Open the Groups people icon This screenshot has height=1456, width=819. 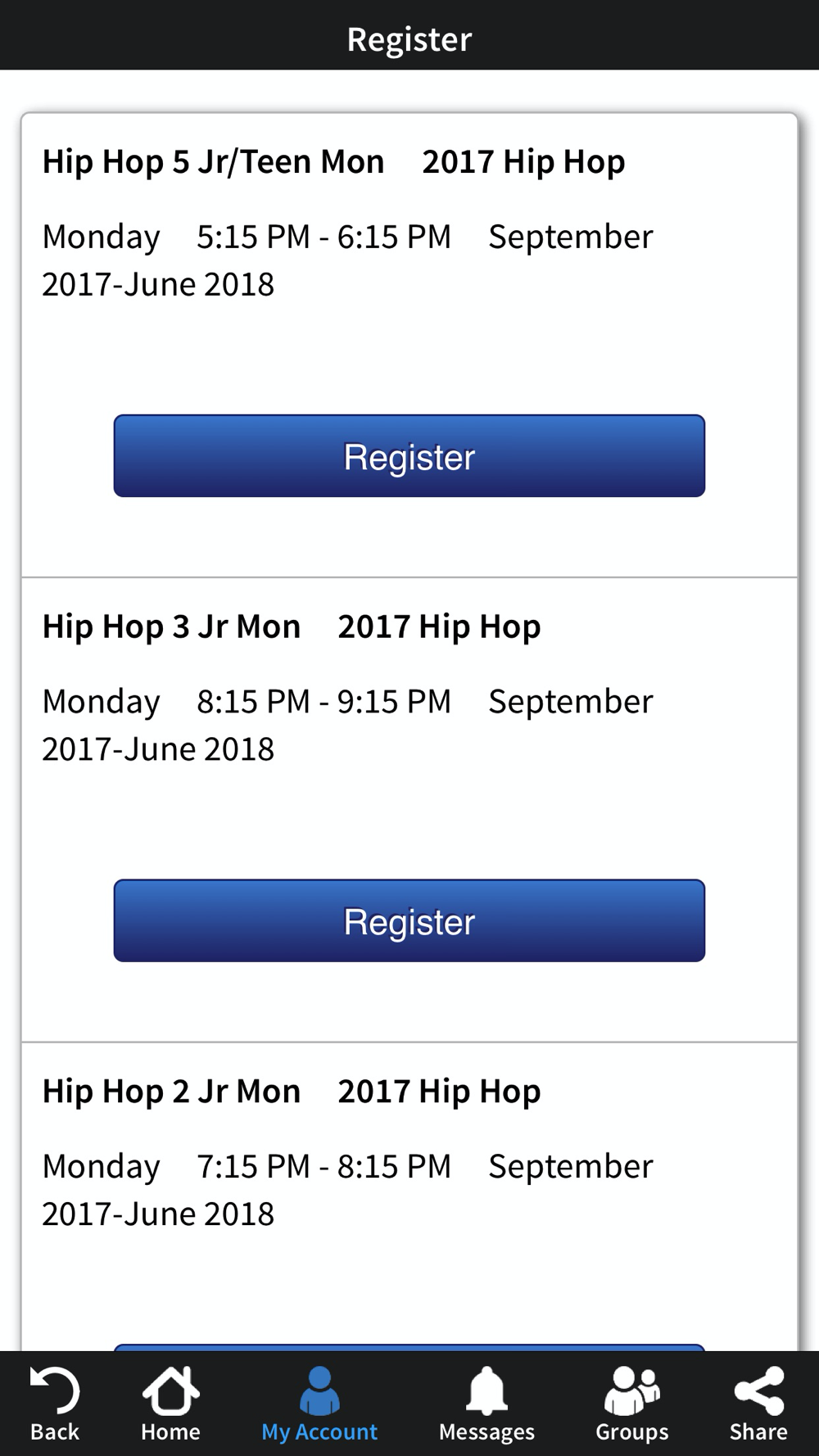click(631, 1390)
